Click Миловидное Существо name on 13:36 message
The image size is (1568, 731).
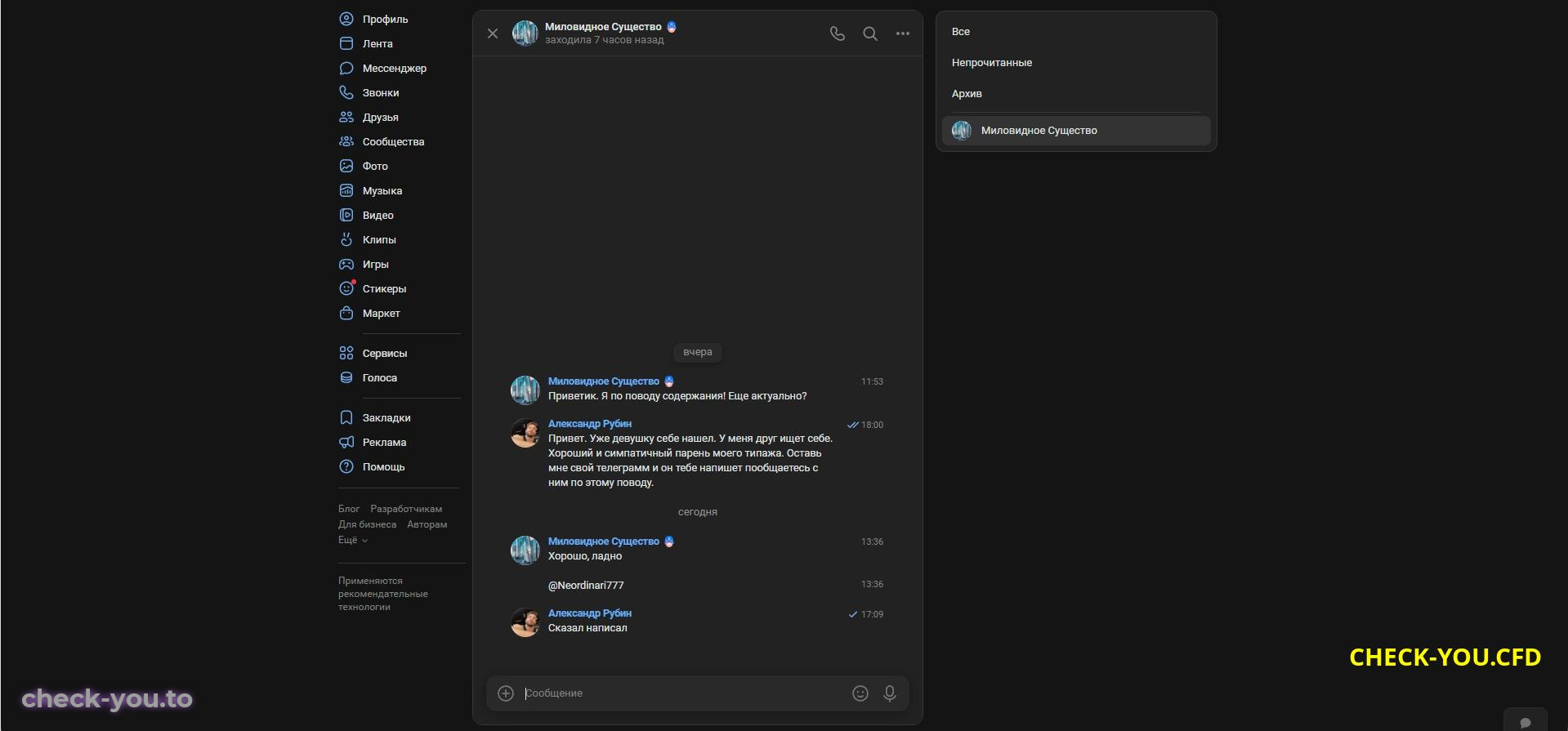604,542
